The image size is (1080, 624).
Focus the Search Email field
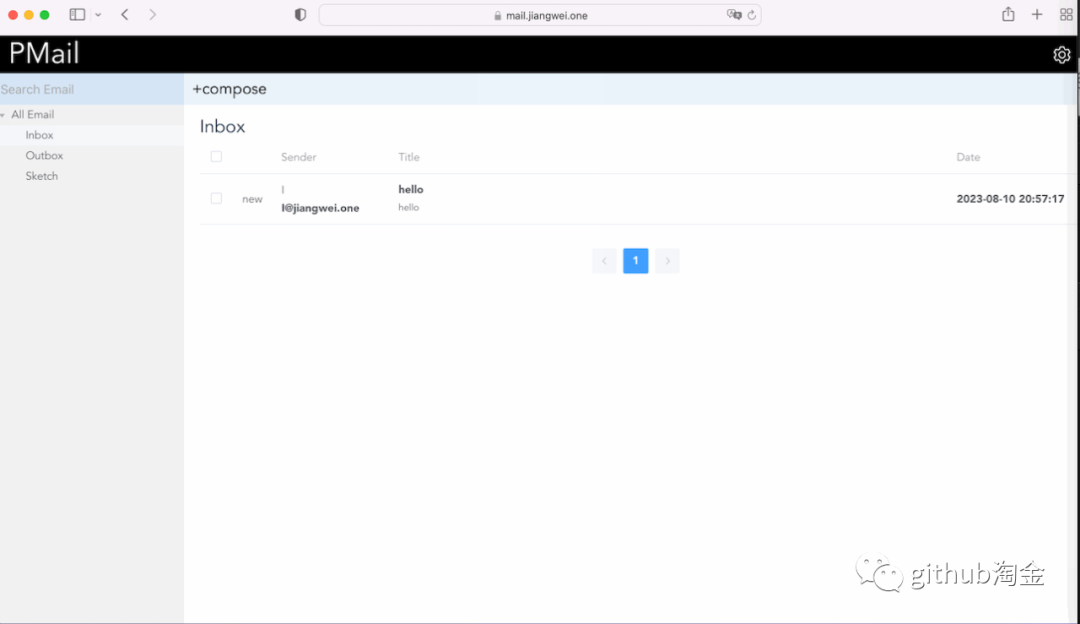point(90,89)
